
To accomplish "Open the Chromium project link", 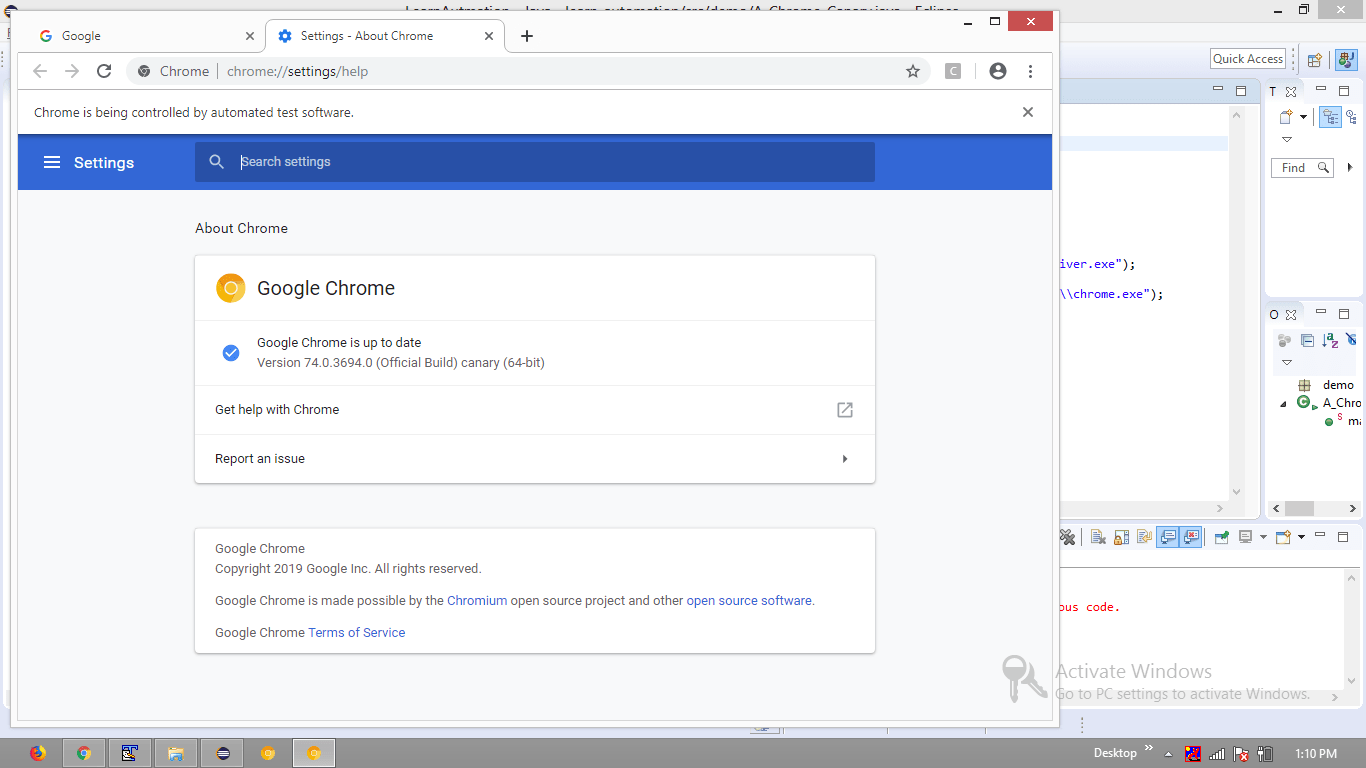I will (x=477, y=601).
